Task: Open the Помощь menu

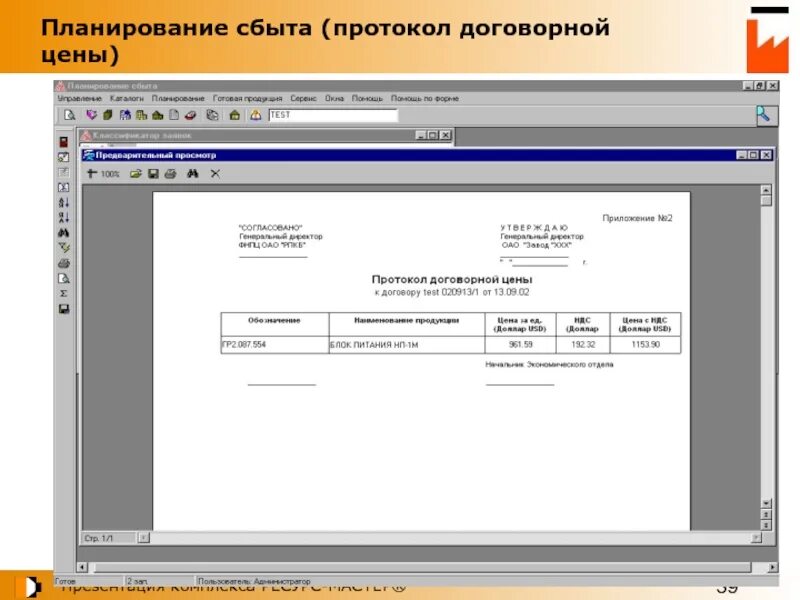Action: (x=367, y=98)
